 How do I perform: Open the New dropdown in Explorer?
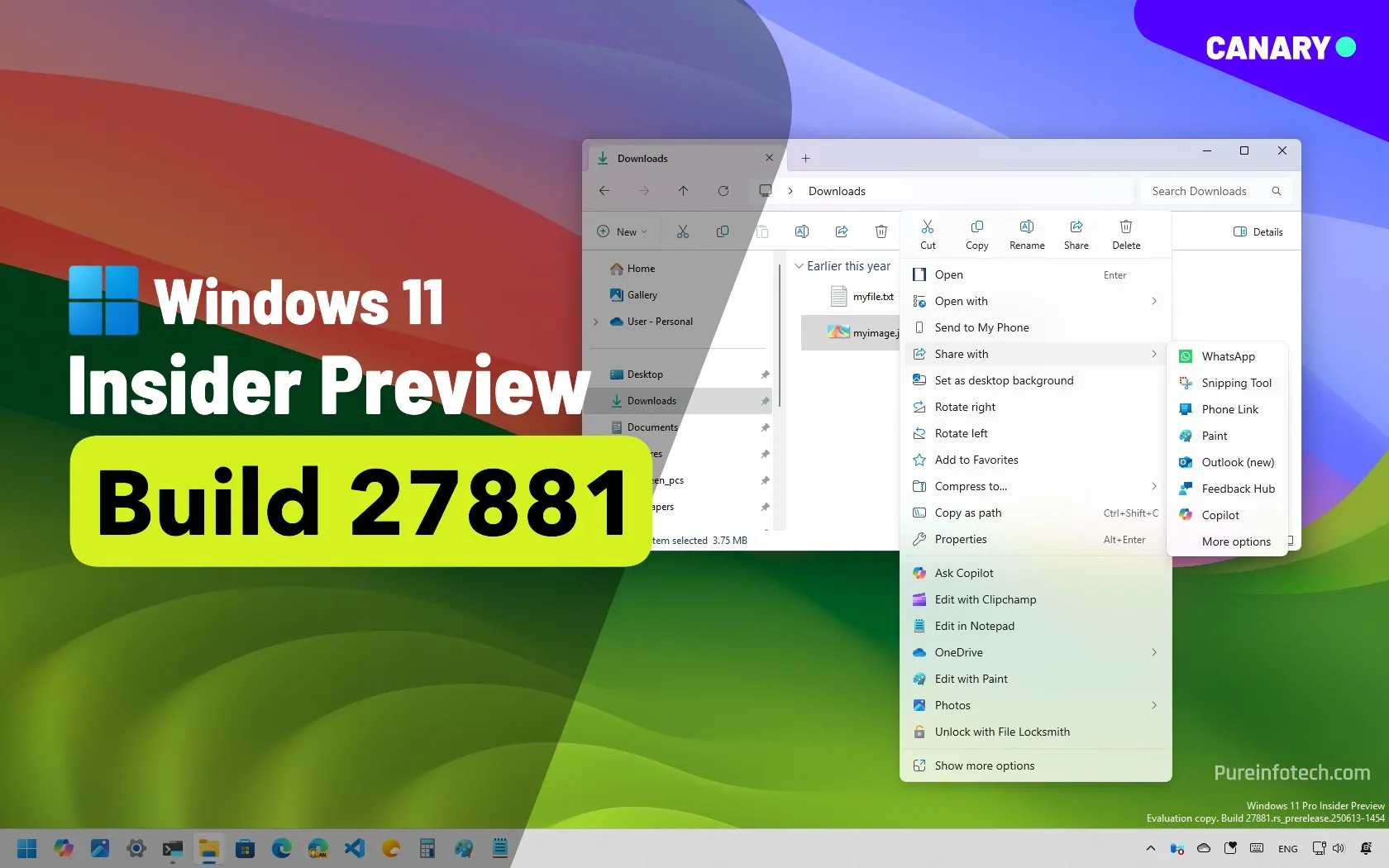[x=623, y=231]
